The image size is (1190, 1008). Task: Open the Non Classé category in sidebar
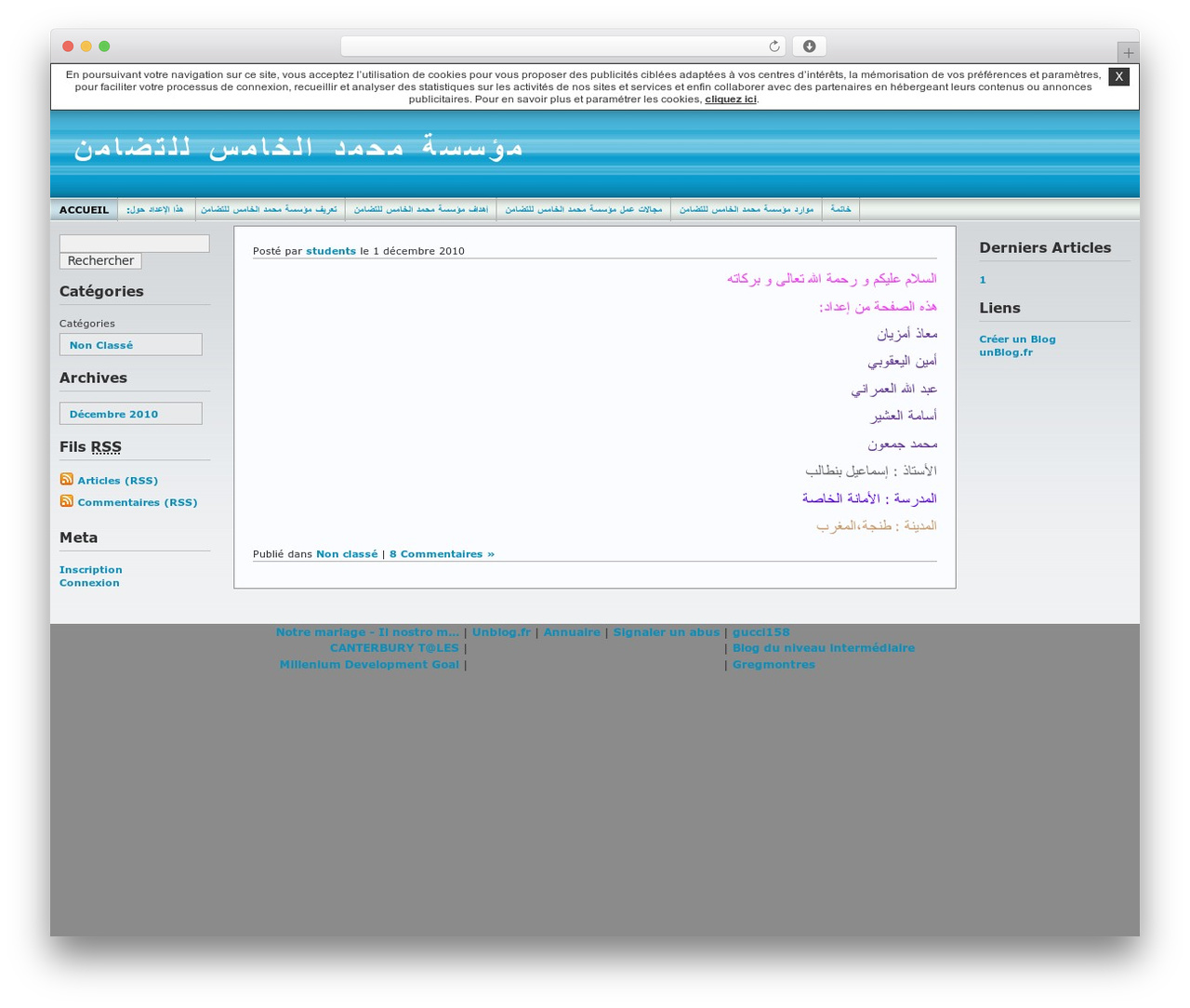101,345
